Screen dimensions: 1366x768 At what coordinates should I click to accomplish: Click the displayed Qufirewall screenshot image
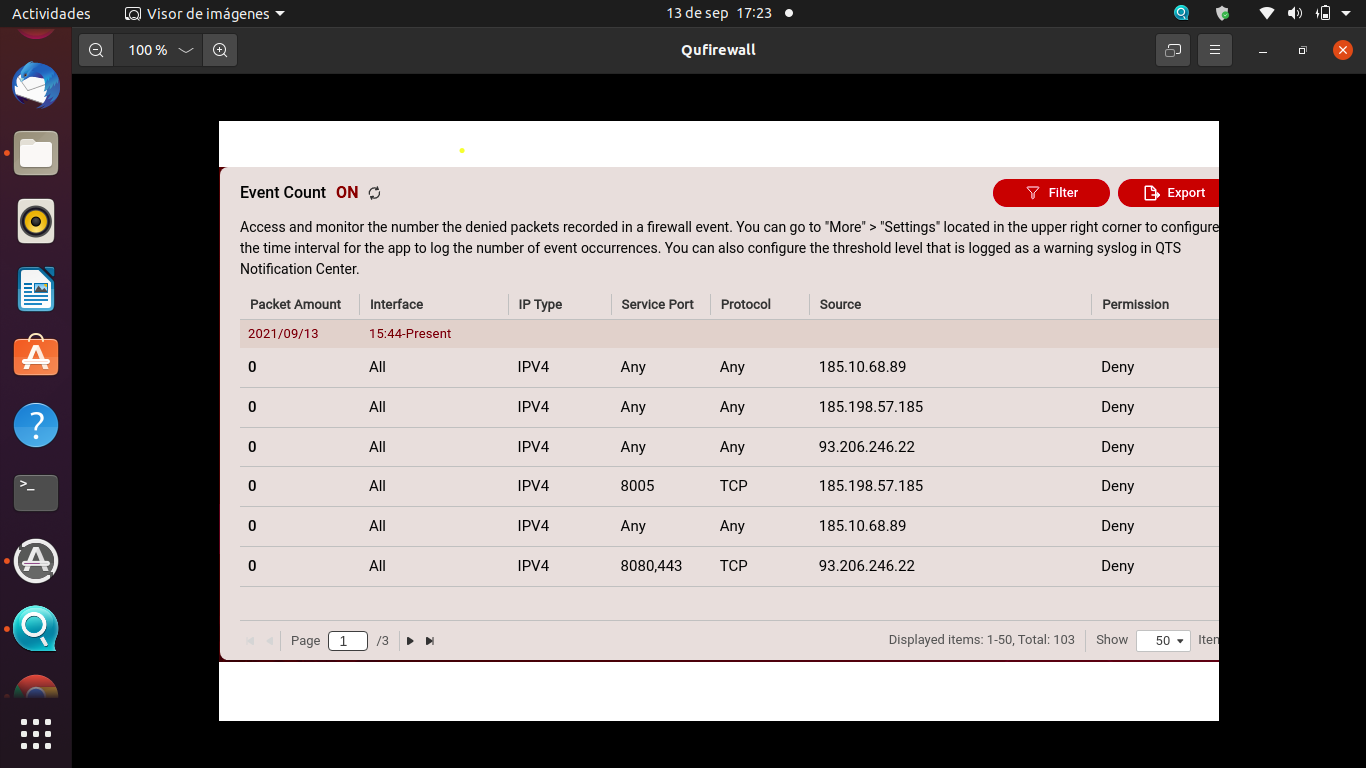pyautogui.click(x=718, y=420)
